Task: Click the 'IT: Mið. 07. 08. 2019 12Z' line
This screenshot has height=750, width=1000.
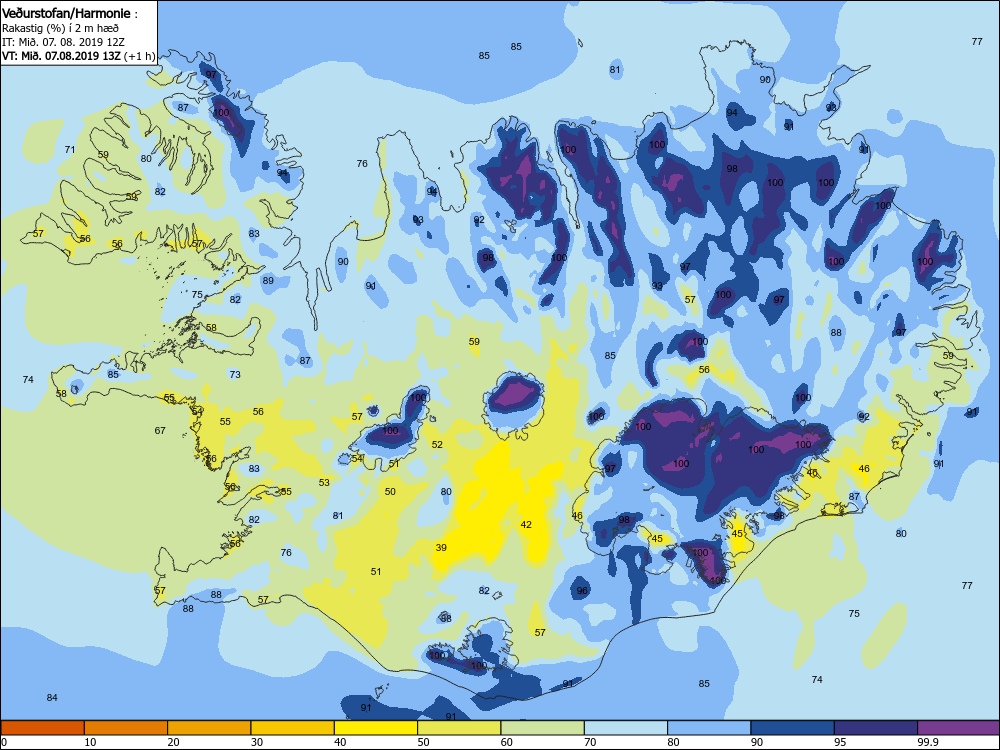Action: [63, 42]
